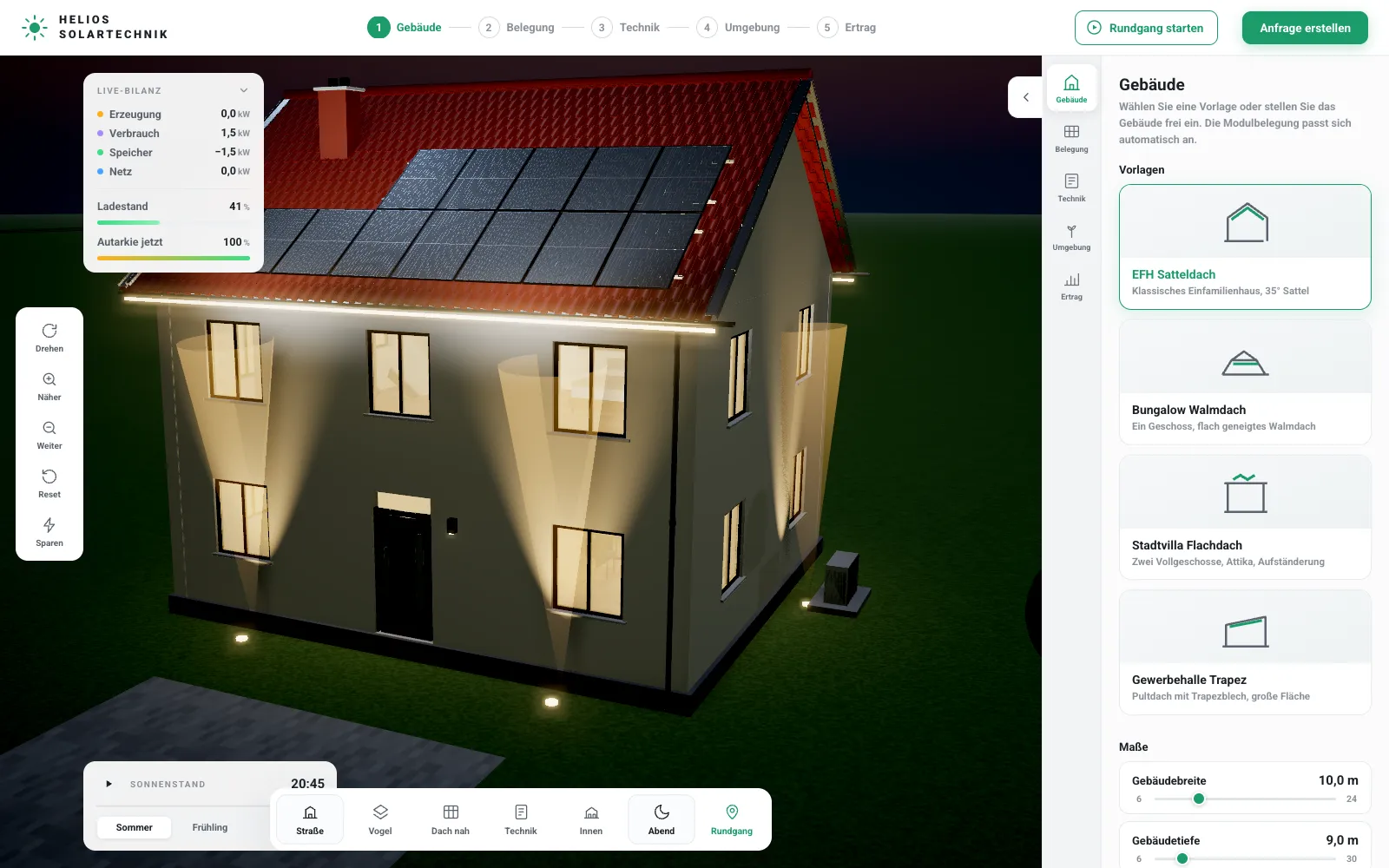Switch to Straße camera view
Screen dimensions: 1389x868
click(310, 819)
